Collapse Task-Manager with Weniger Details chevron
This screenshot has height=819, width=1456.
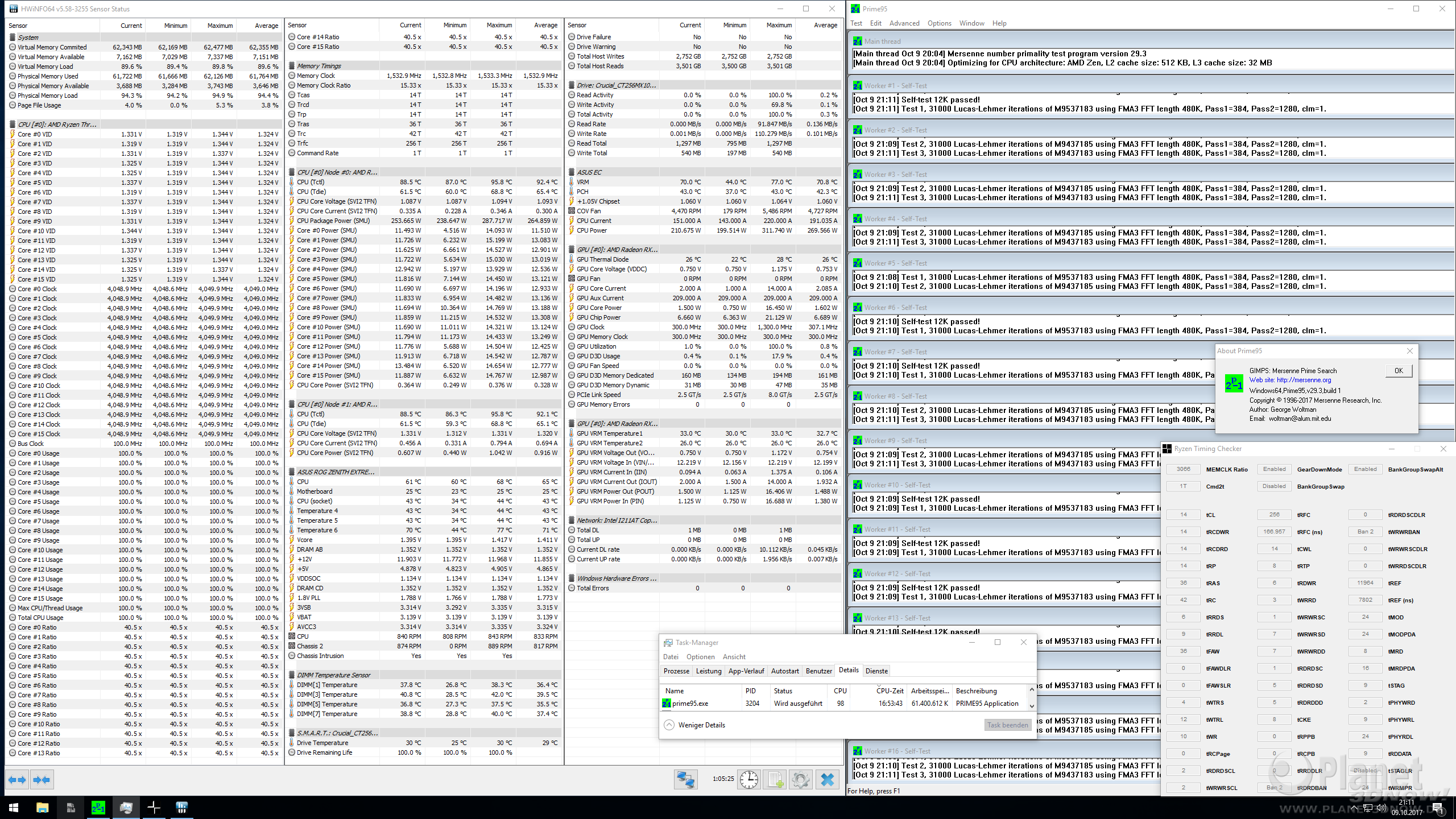coord(669,725)
